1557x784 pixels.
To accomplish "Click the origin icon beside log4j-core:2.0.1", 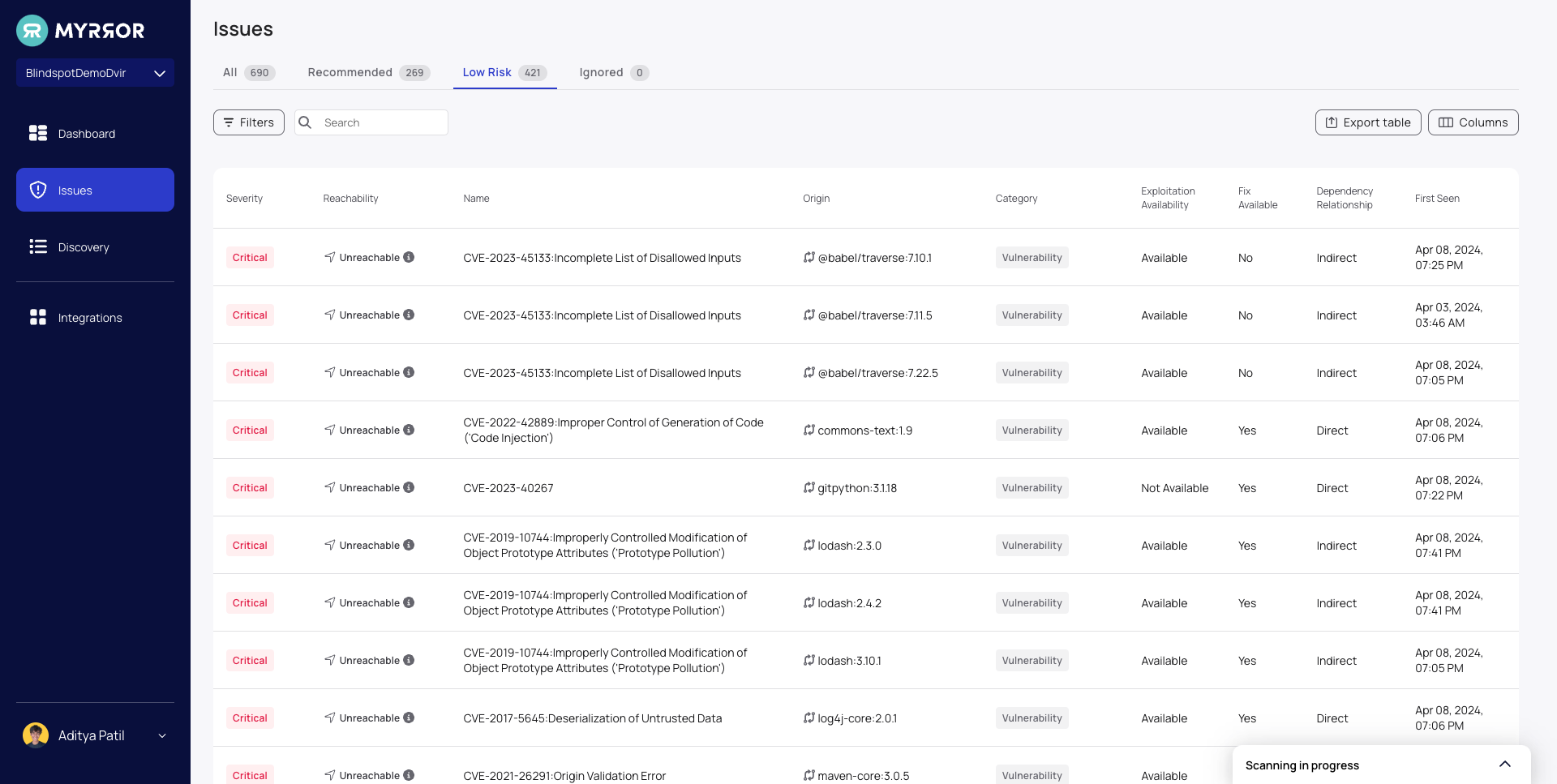I will (809, 718).
